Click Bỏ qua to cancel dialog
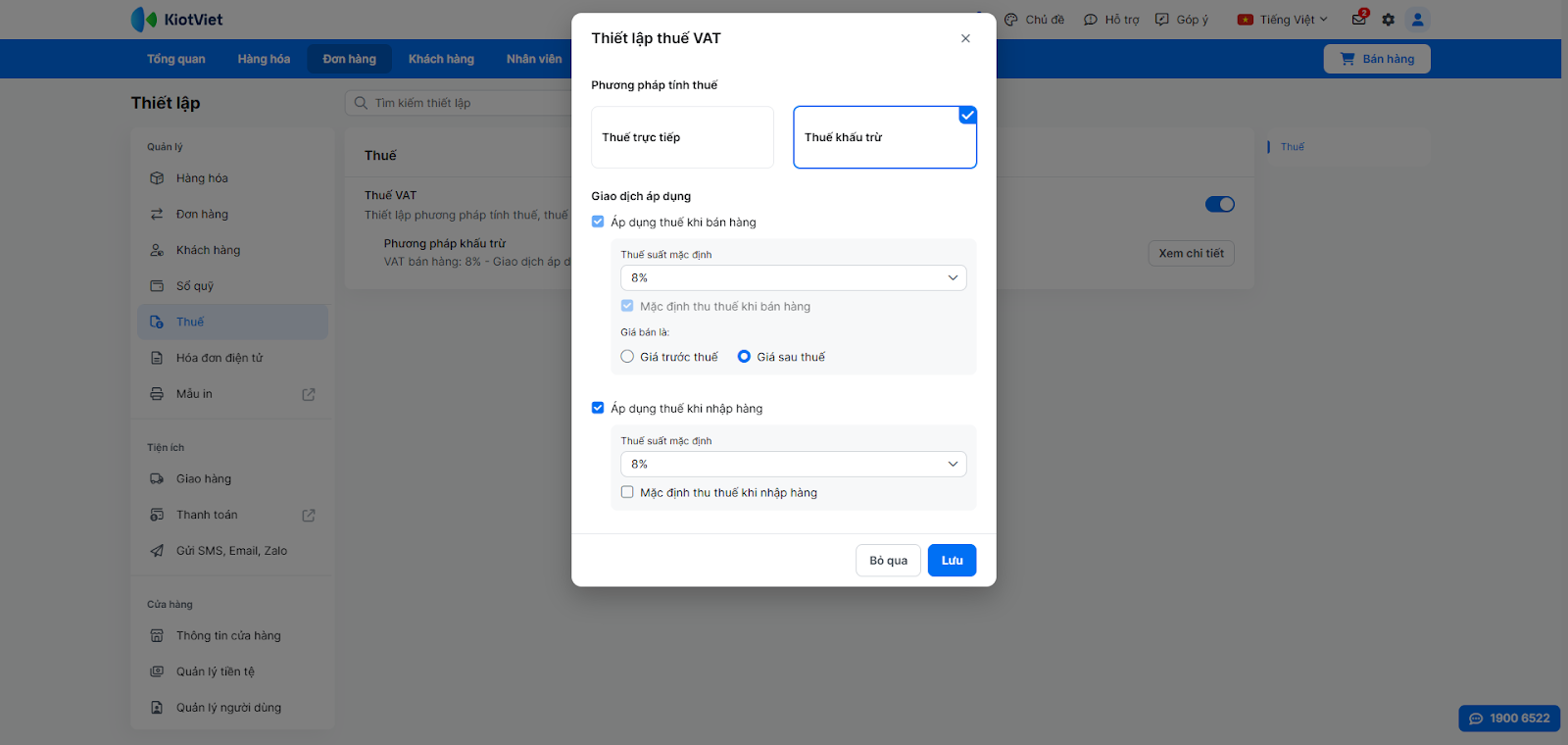 888,561
